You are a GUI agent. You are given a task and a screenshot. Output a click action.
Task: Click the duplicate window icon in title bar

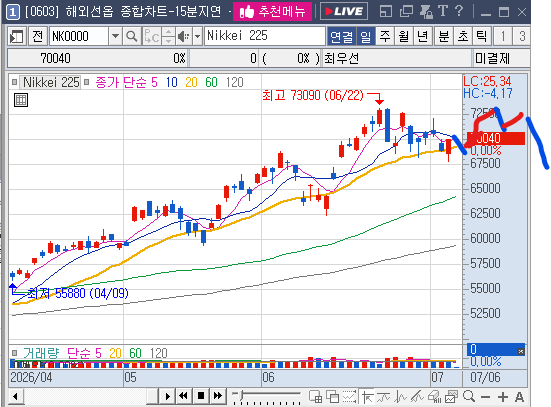[x=406, y=12]
